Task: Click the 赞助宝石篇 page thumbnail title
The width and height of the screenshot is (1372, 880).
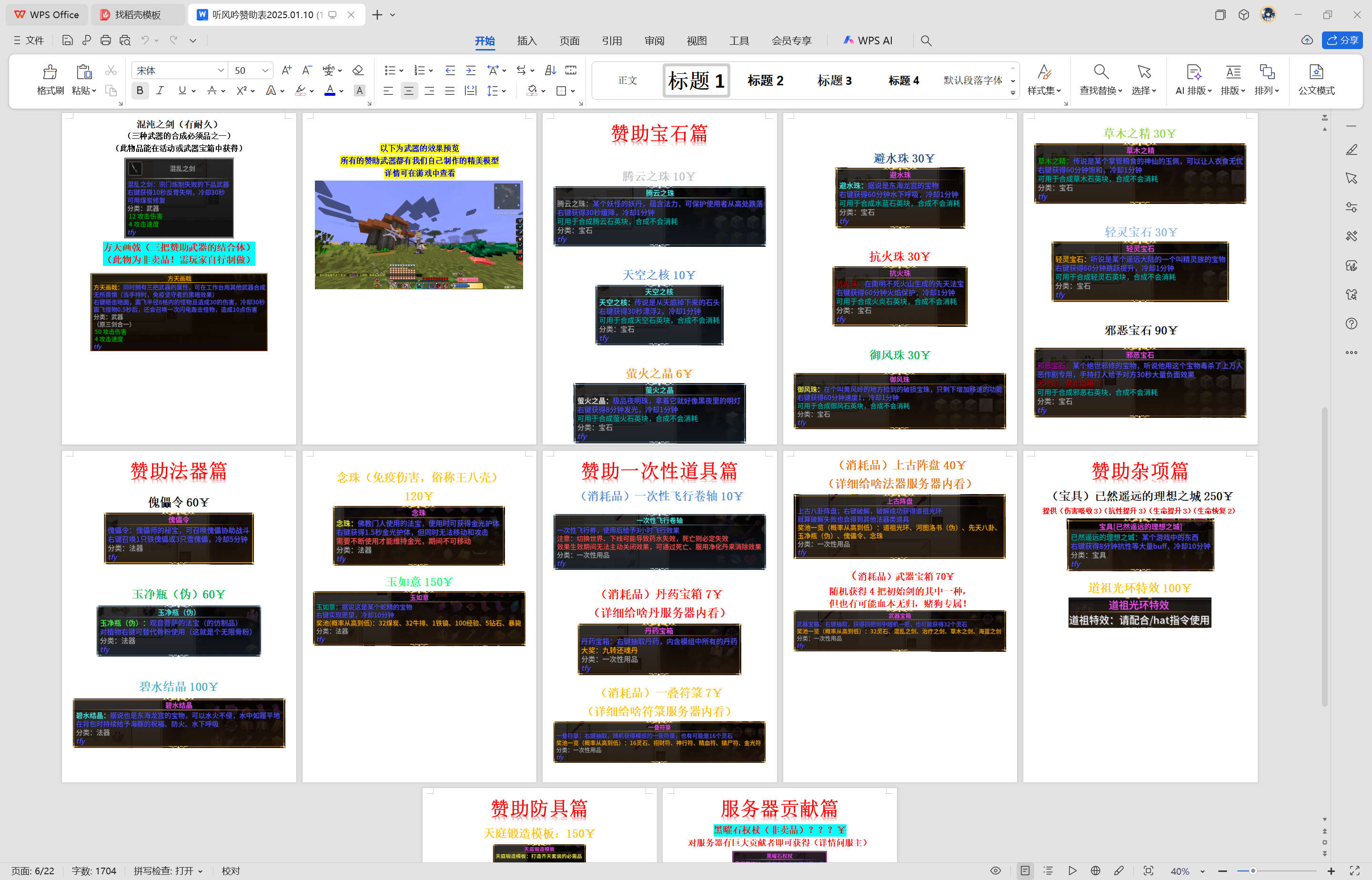Action: pos(659,134)
